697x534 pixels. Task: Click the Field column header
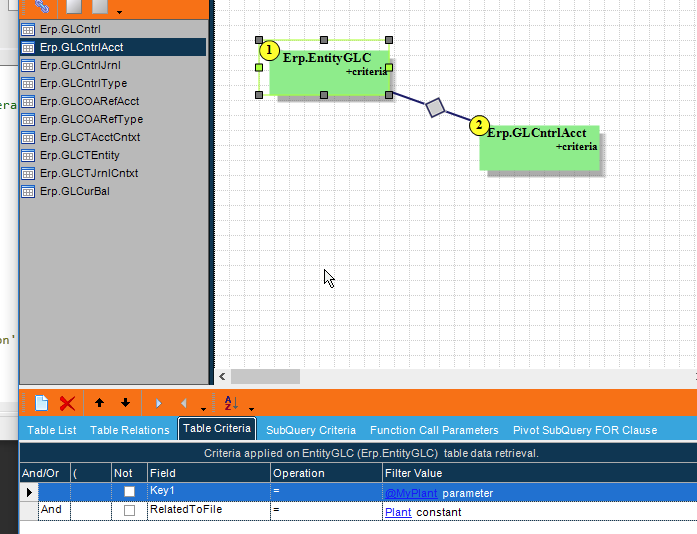[209, 473]
